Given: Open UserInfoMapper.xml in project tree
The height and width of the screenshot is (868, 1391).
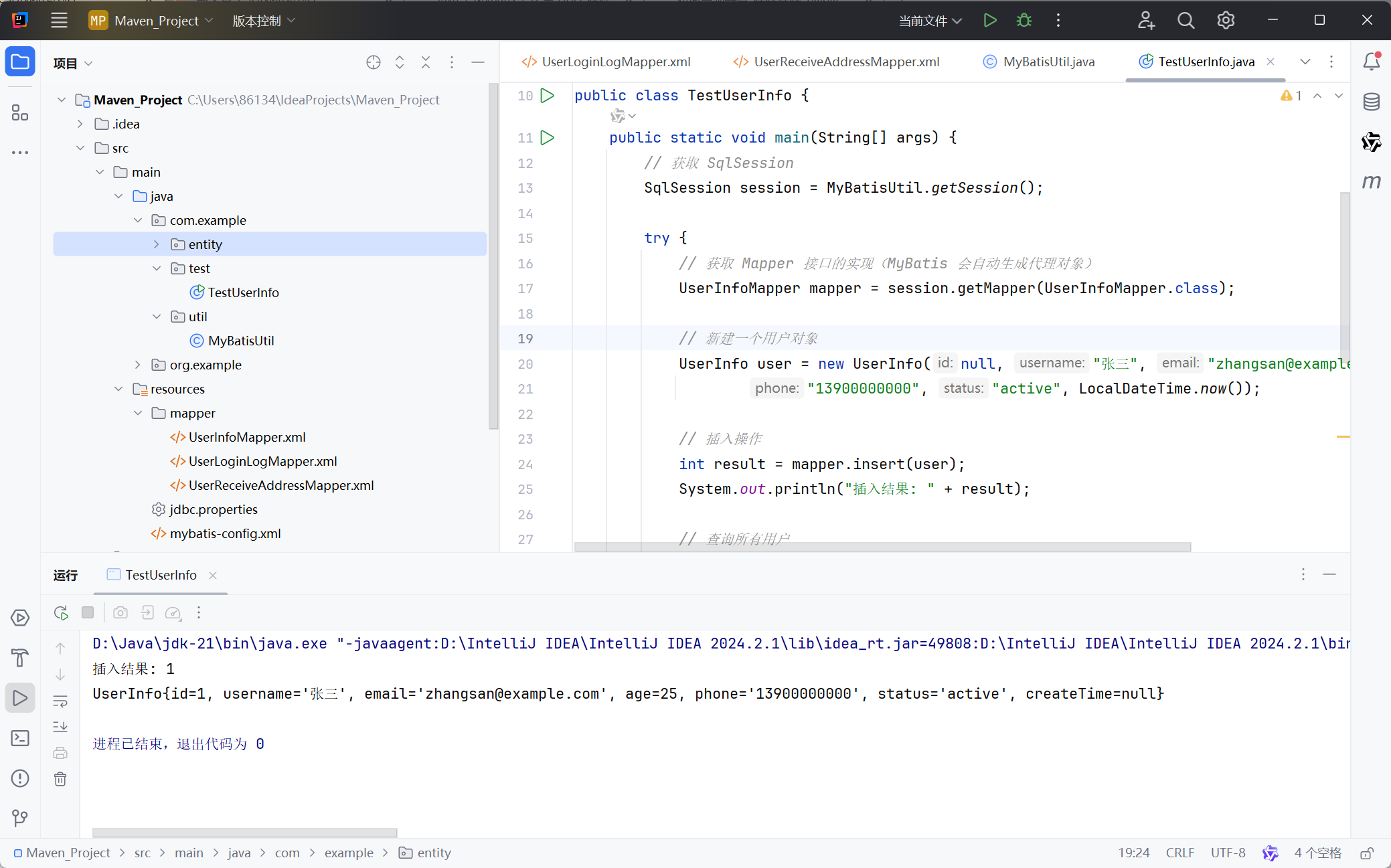Looking at the screenshot, I should coord(246,437).
